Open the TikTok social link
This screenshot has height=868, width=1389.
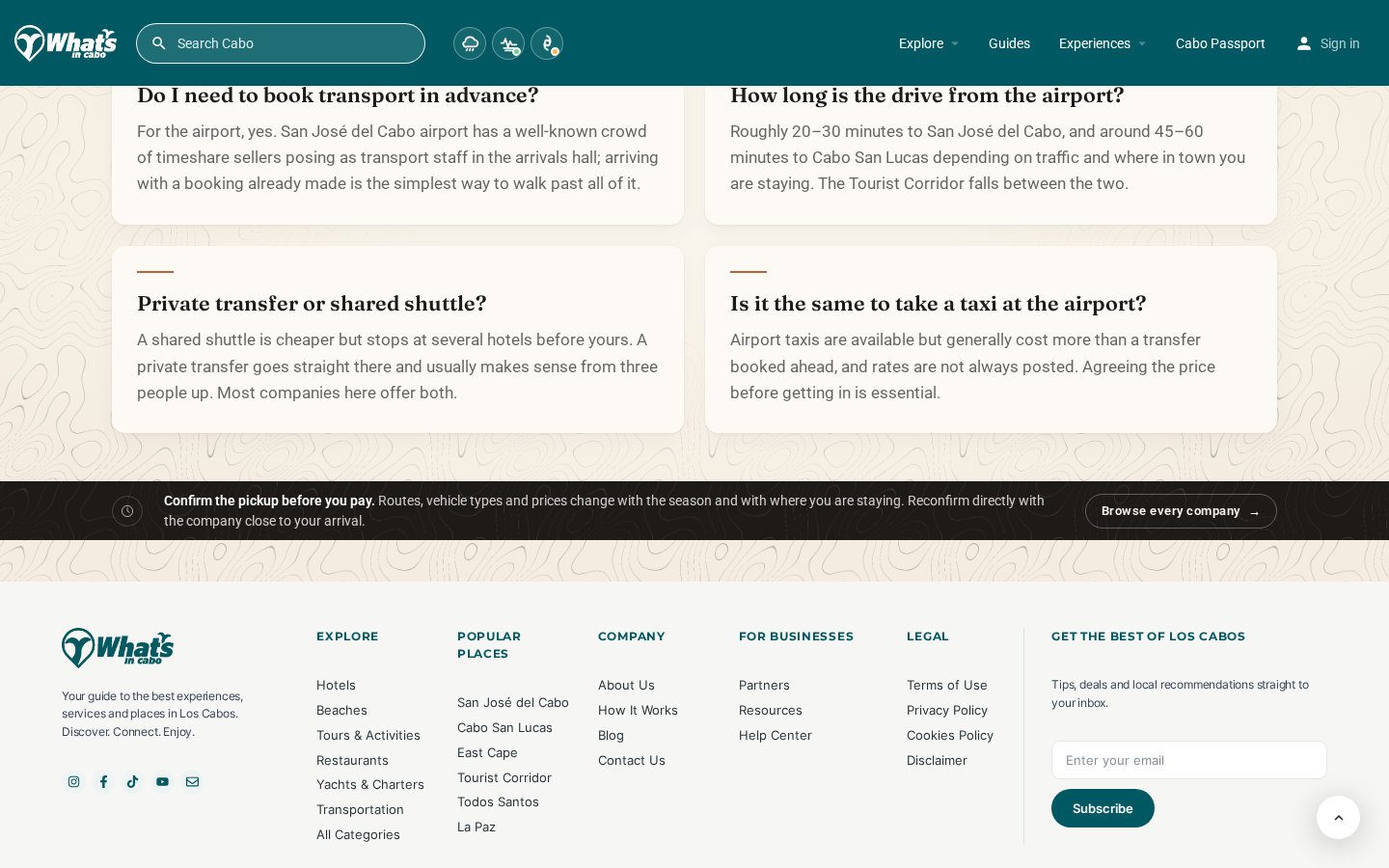(x=133, y=781)
